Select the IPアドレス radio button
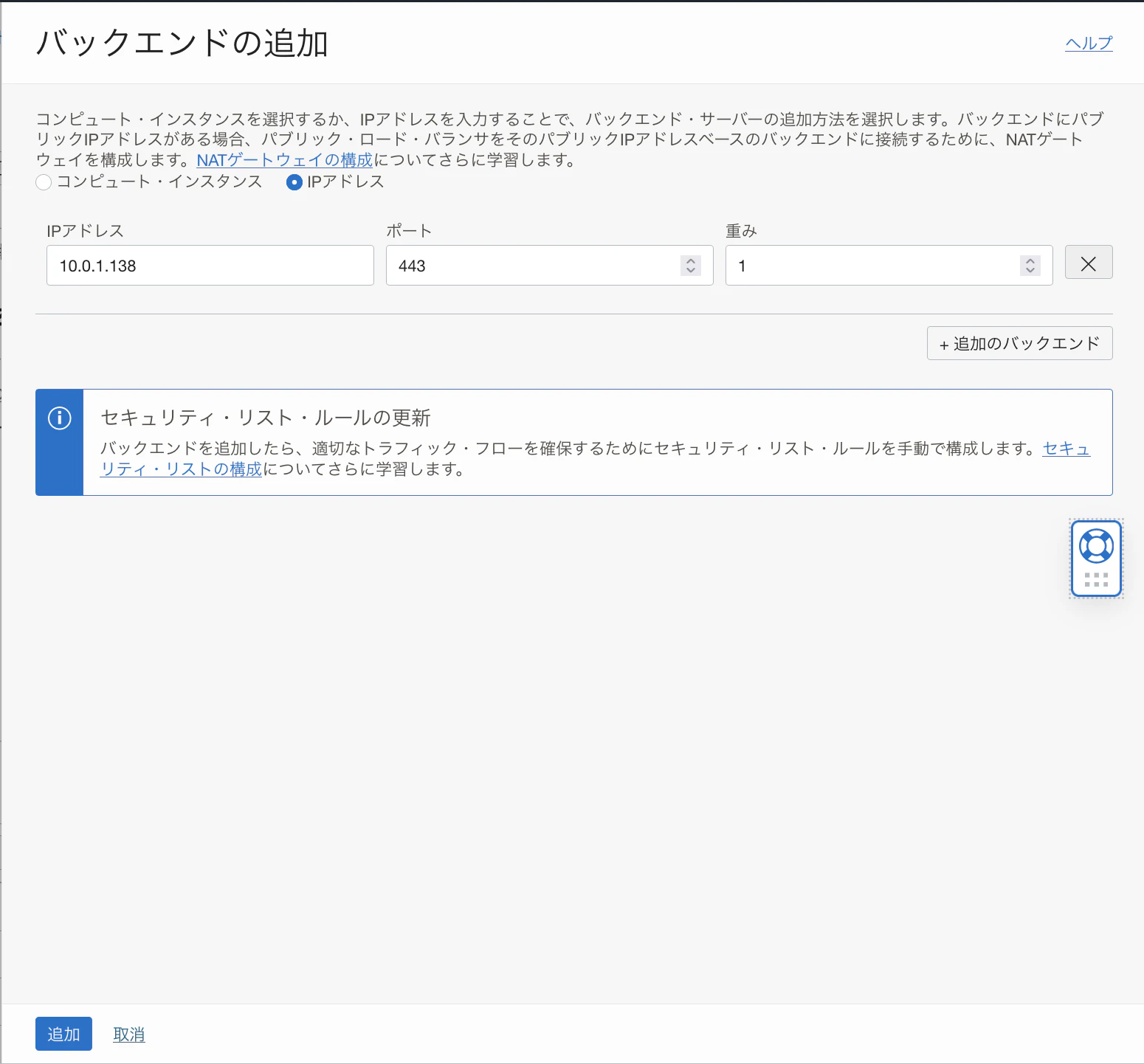The height and width of the screenshot is (1064, 1144). click(294, 182)
